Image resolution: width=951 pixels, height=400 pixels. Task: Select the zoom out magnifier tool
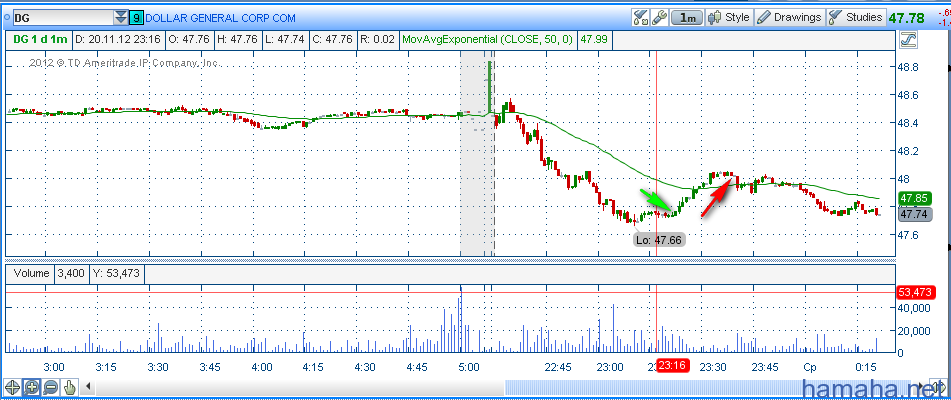[x=50, y=387]
